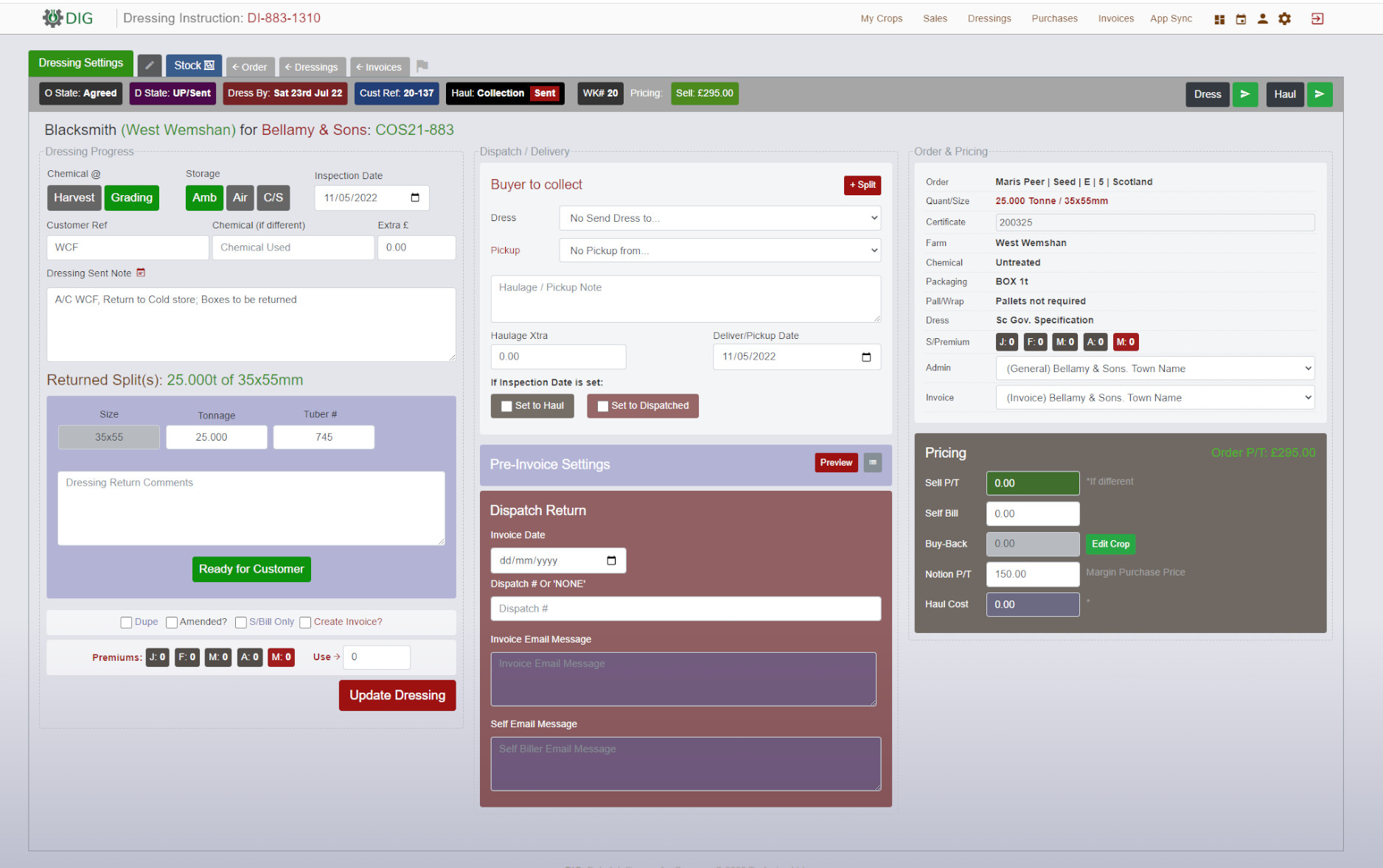
Task: Click the Dispatch # input field
Action: point(686,609)
